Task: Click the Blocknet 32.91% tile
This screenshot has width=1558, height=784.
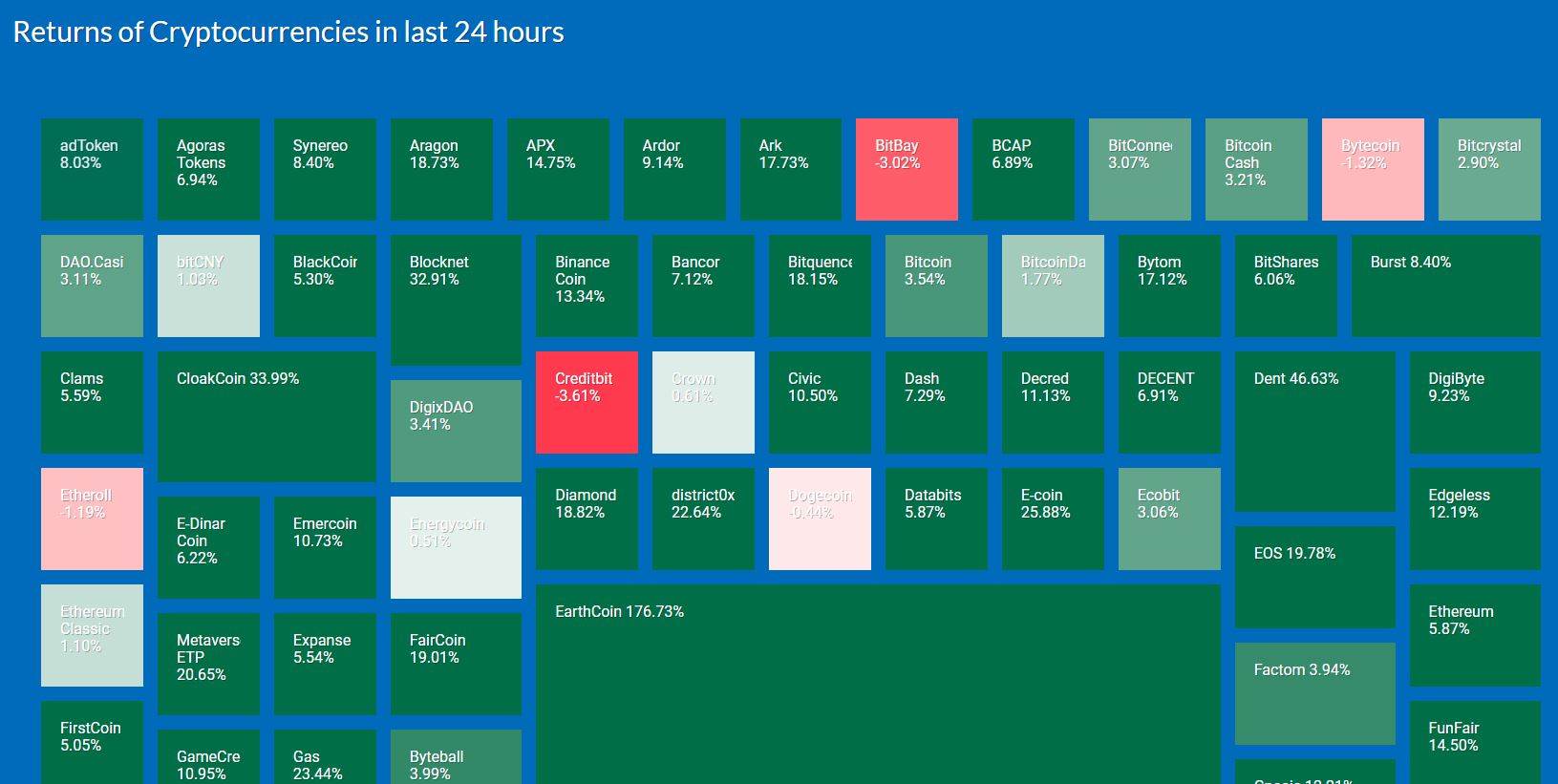Action: pyautogui.click(x=456, y=300)
